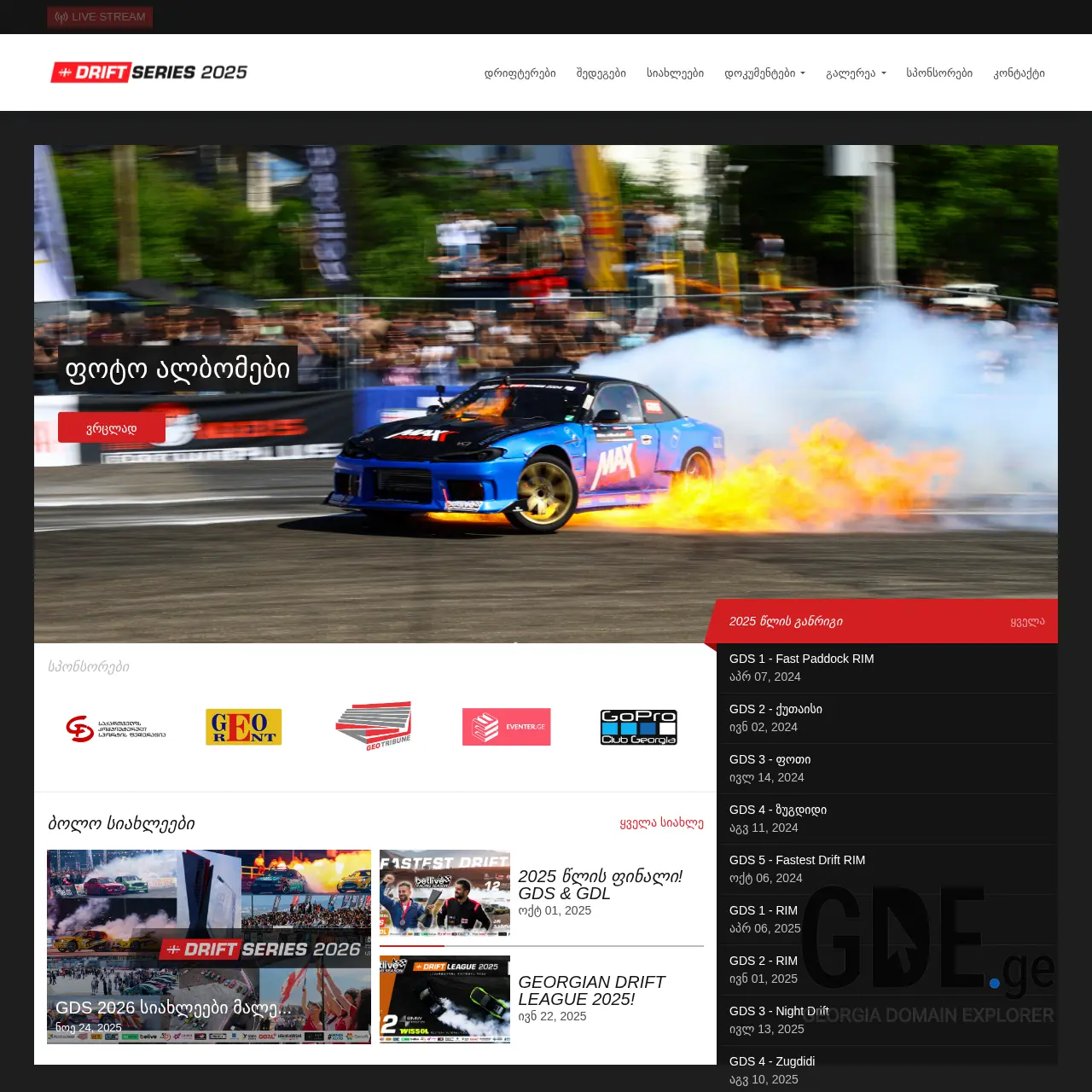
Task: Click the Geo Tribune sponsor logo
Action: click(374, 727)
